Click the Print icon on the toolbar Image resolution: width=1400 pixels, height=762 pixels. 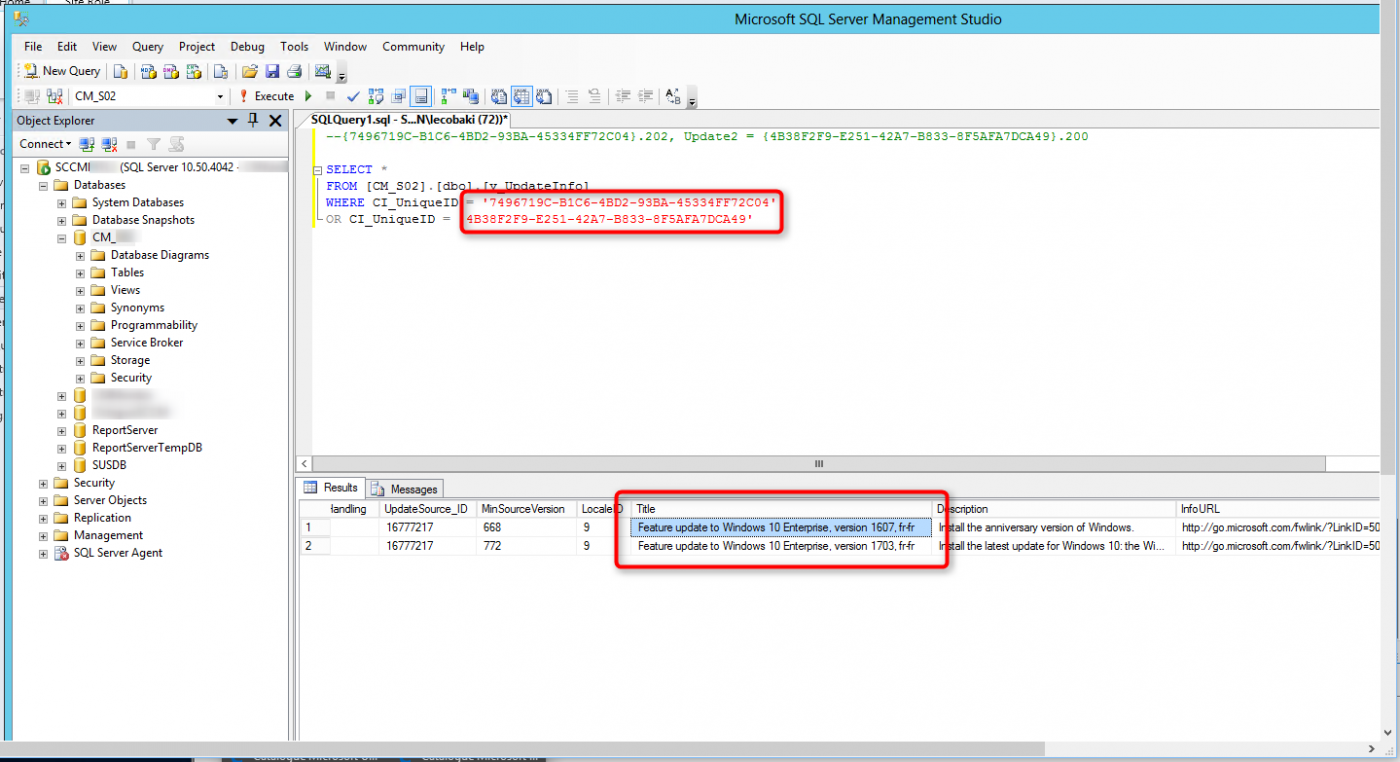pyautogui.click(x=295, y=71)
